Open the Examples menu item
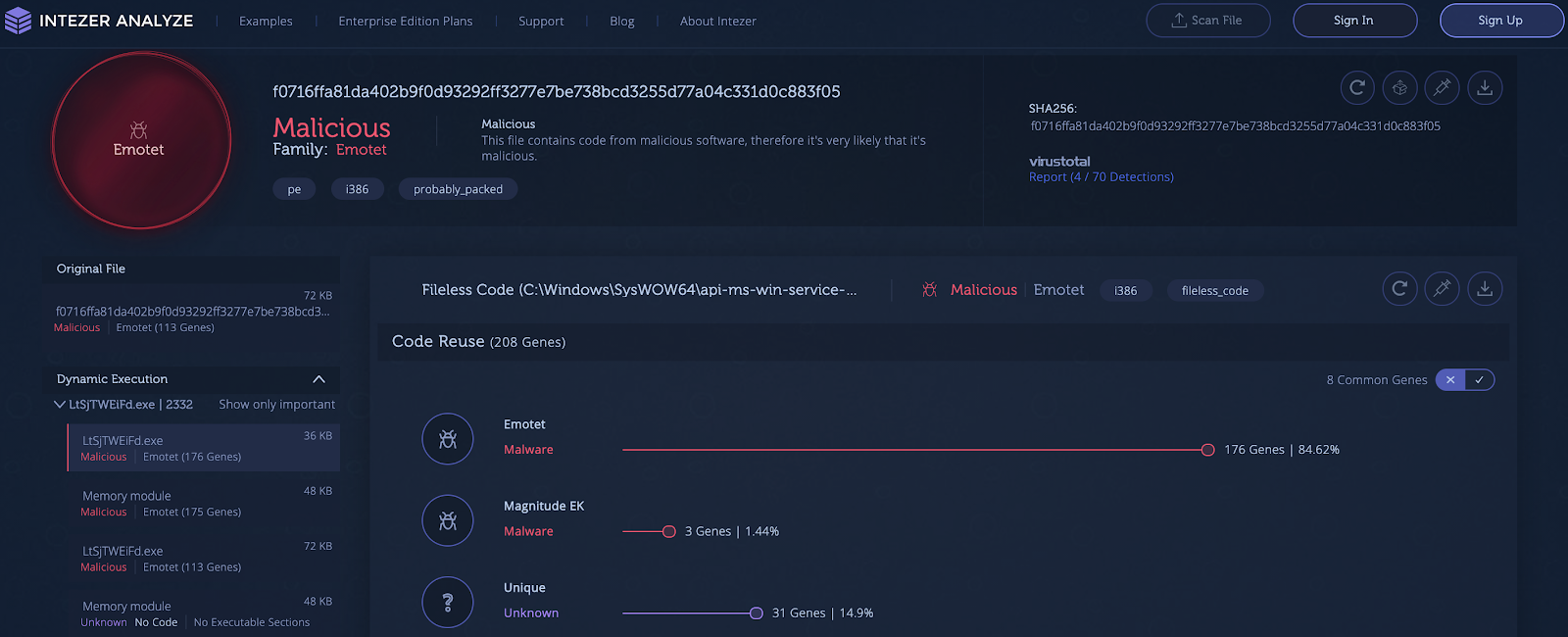 [266, 21]
